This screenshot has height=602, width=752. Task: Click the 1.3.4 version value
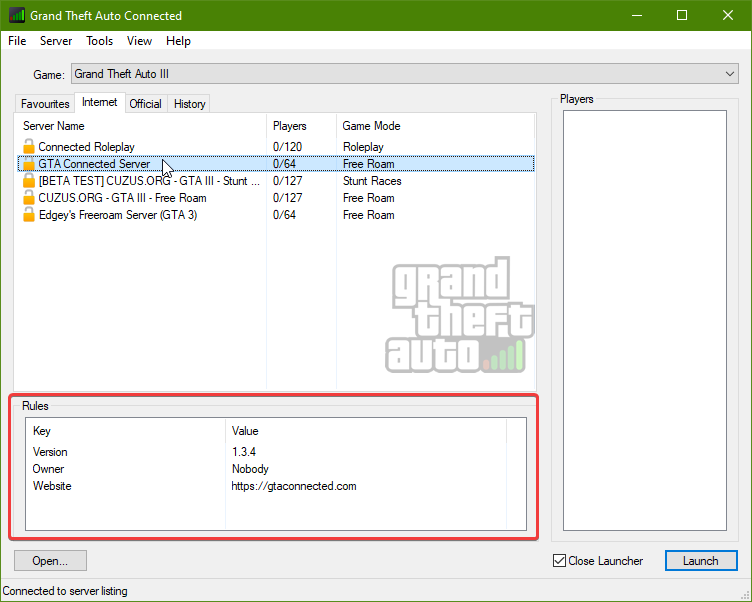[x=244, y=452]
